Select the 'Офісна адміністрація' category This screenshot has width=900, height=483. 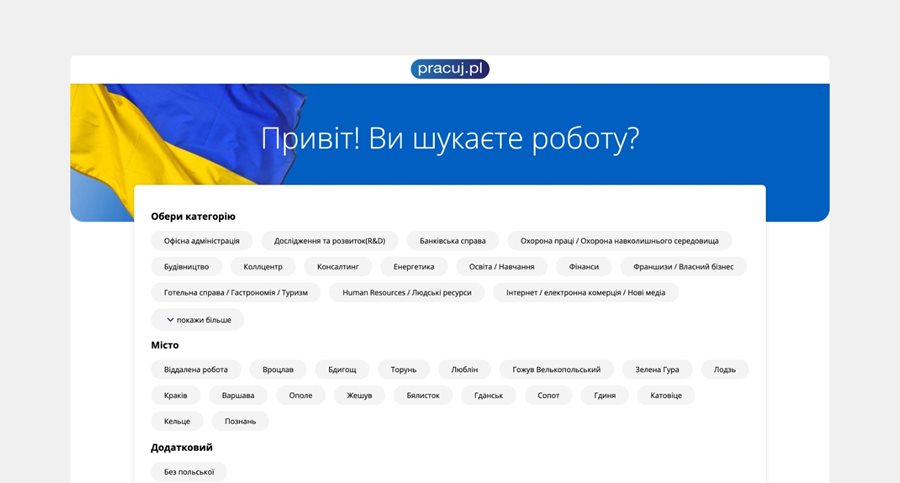[202, 241]
